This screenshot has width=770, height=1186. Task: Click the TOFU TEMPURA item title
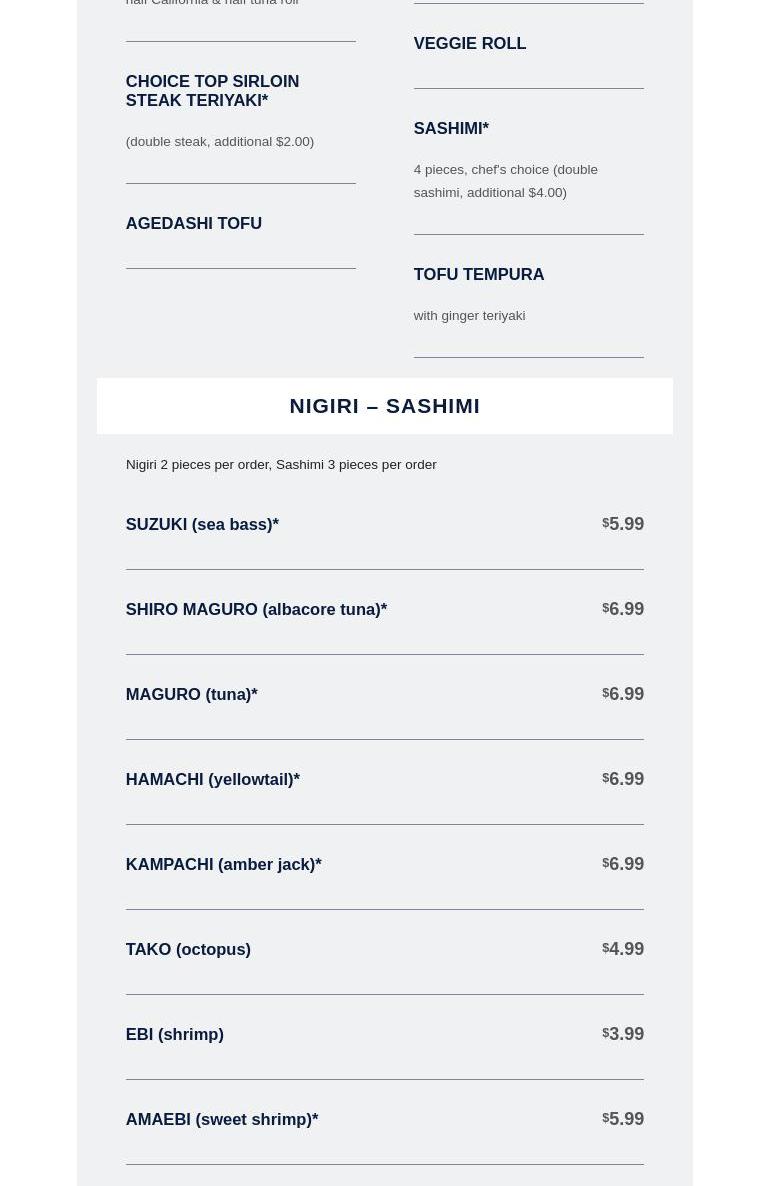(x=478, y=275)
